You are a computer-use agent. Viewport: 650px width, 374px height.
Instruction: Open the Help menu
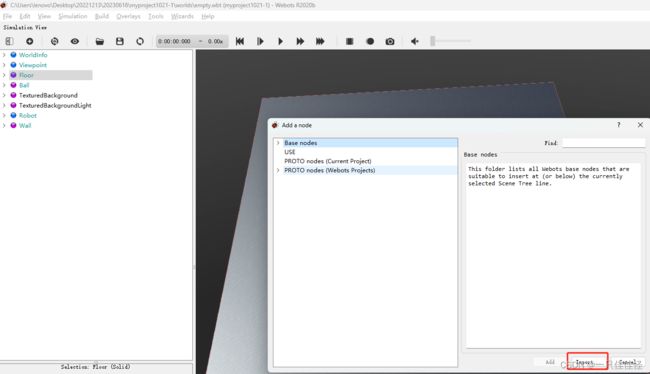[x=208, y=16]
